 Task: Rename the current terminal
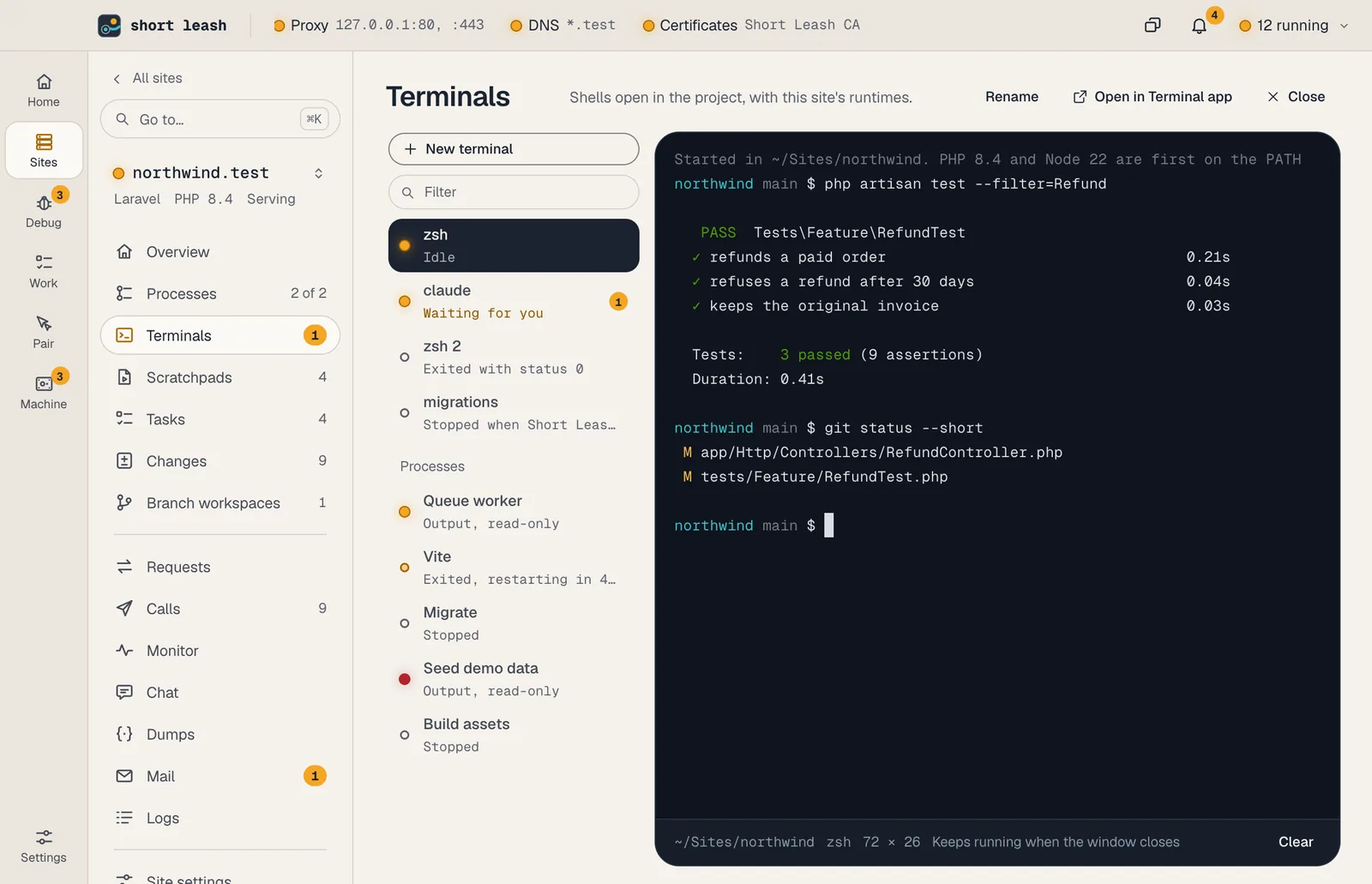coord(1012,97)
